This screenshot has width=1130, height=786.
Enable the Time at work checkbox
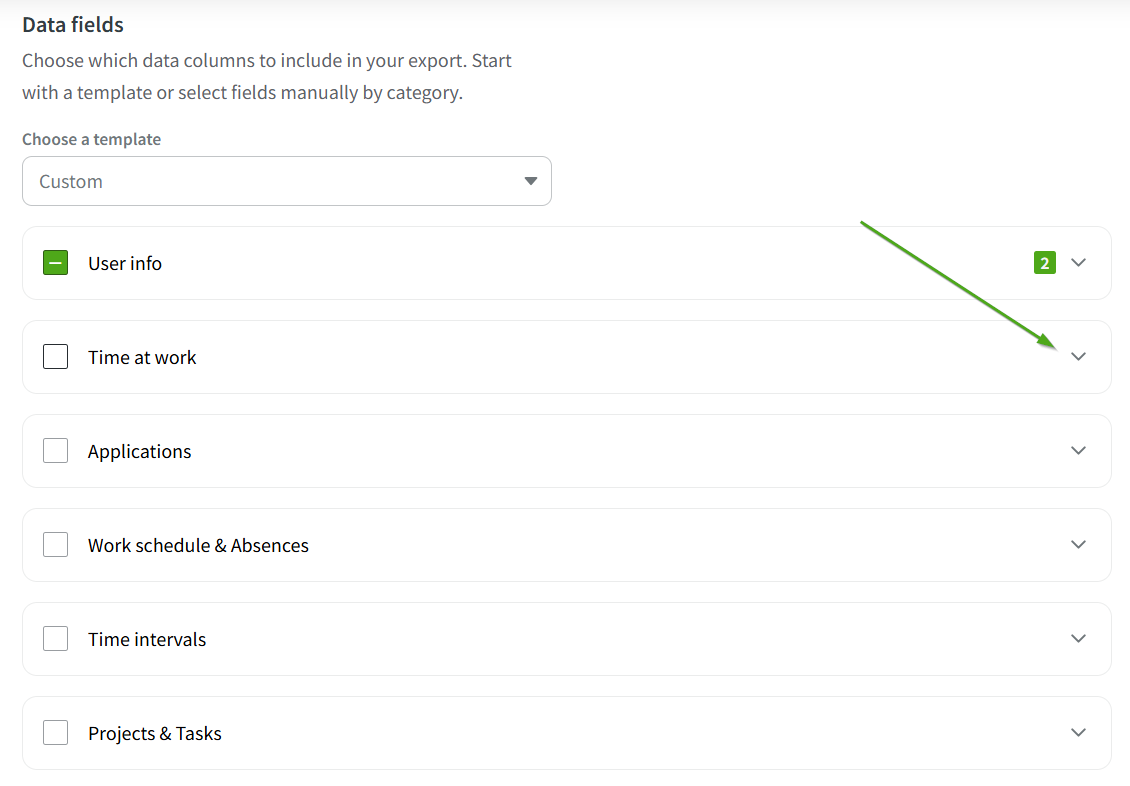click(55, 356)
